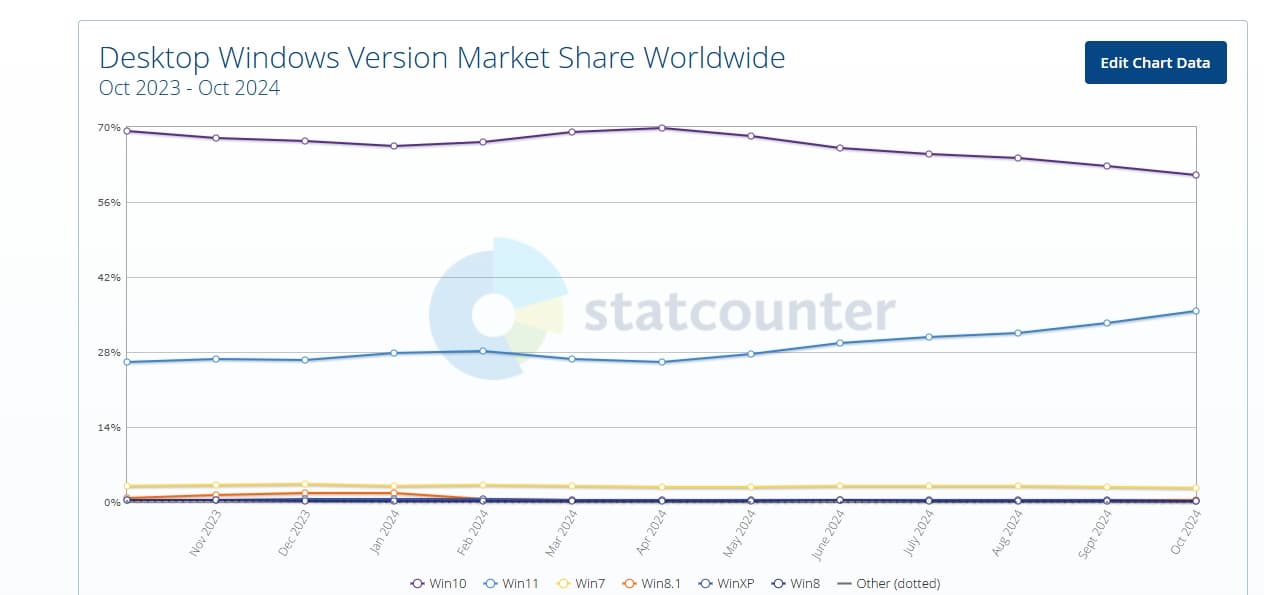Image resolution: width=1264 pixels, height=595 pixels.
Task: Click Win11 data point for Feb 2024
Action: (483, 351)
